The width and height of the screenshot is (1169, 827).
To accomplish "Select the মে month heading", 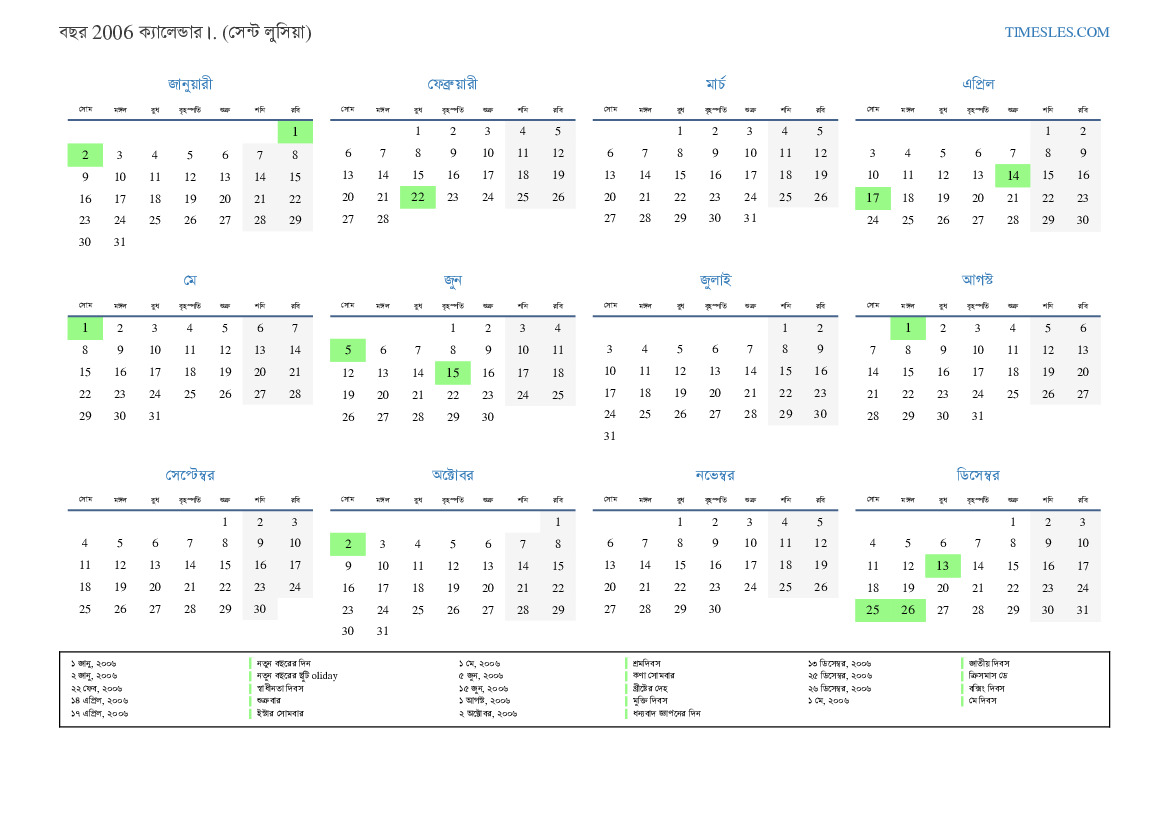I will click(190, 280).
